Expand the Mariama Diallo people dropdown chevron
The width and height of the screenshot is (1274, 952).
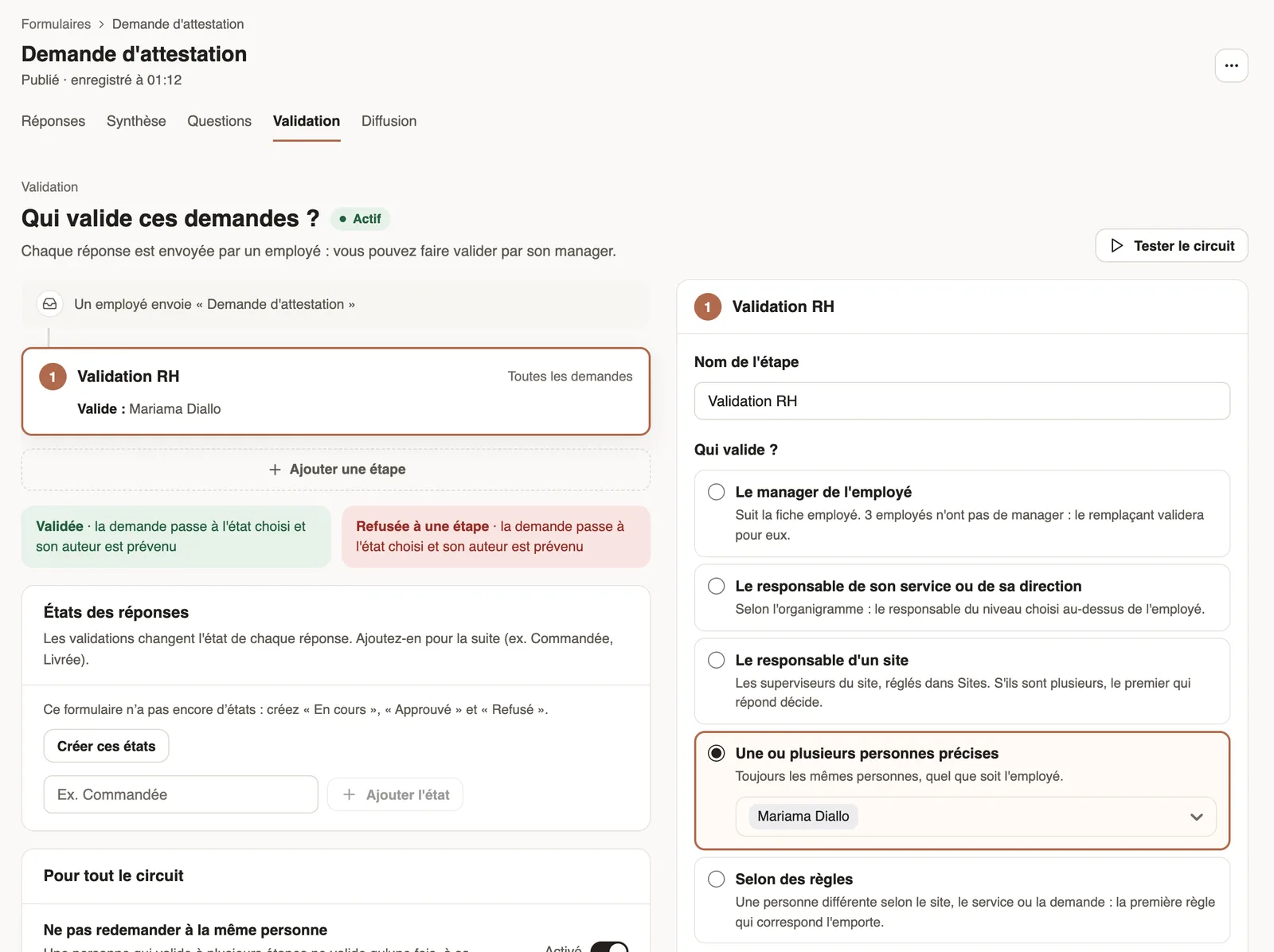1196,817
